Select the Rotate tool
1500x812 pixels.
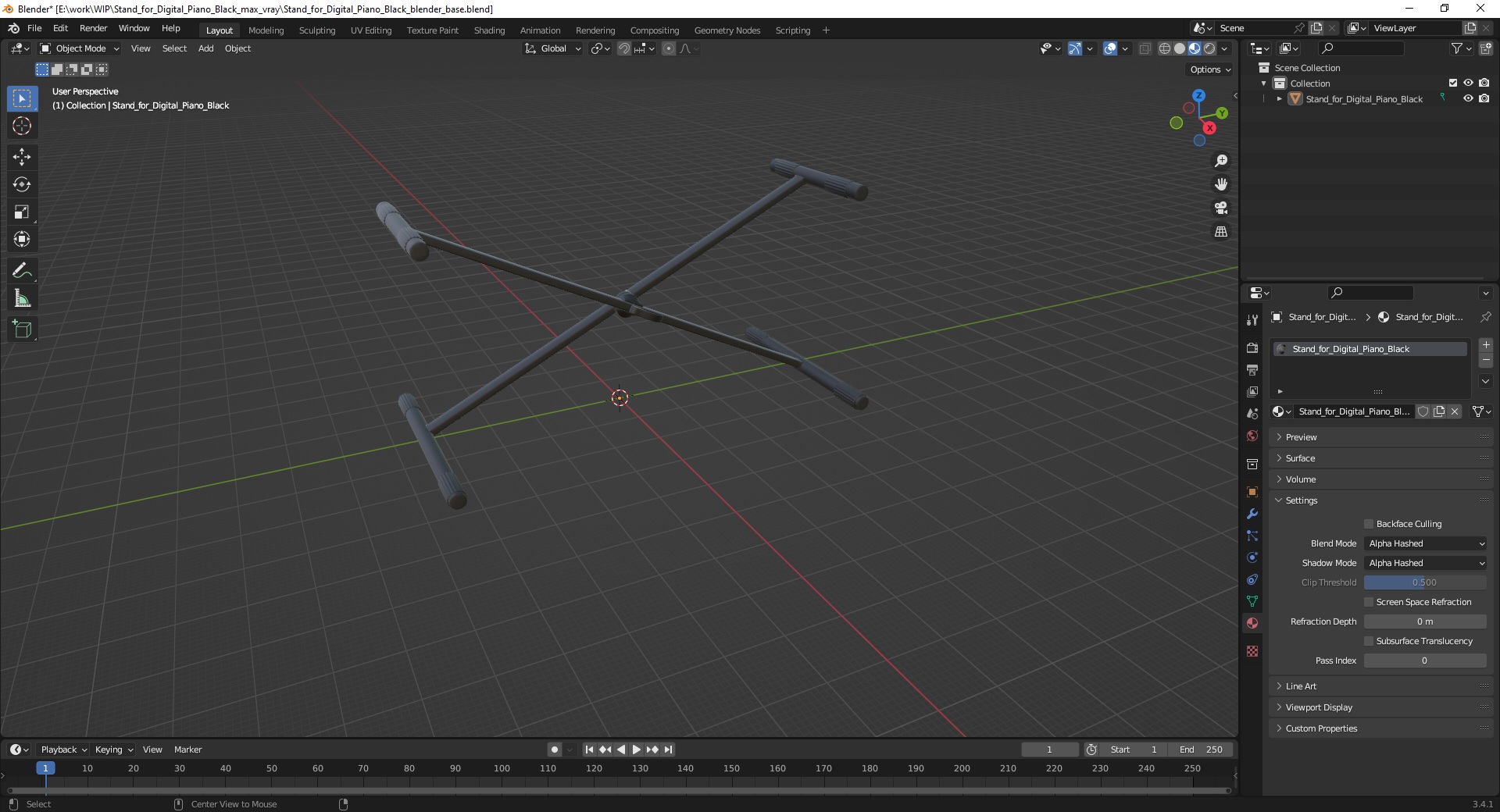(x=22, y=184)
